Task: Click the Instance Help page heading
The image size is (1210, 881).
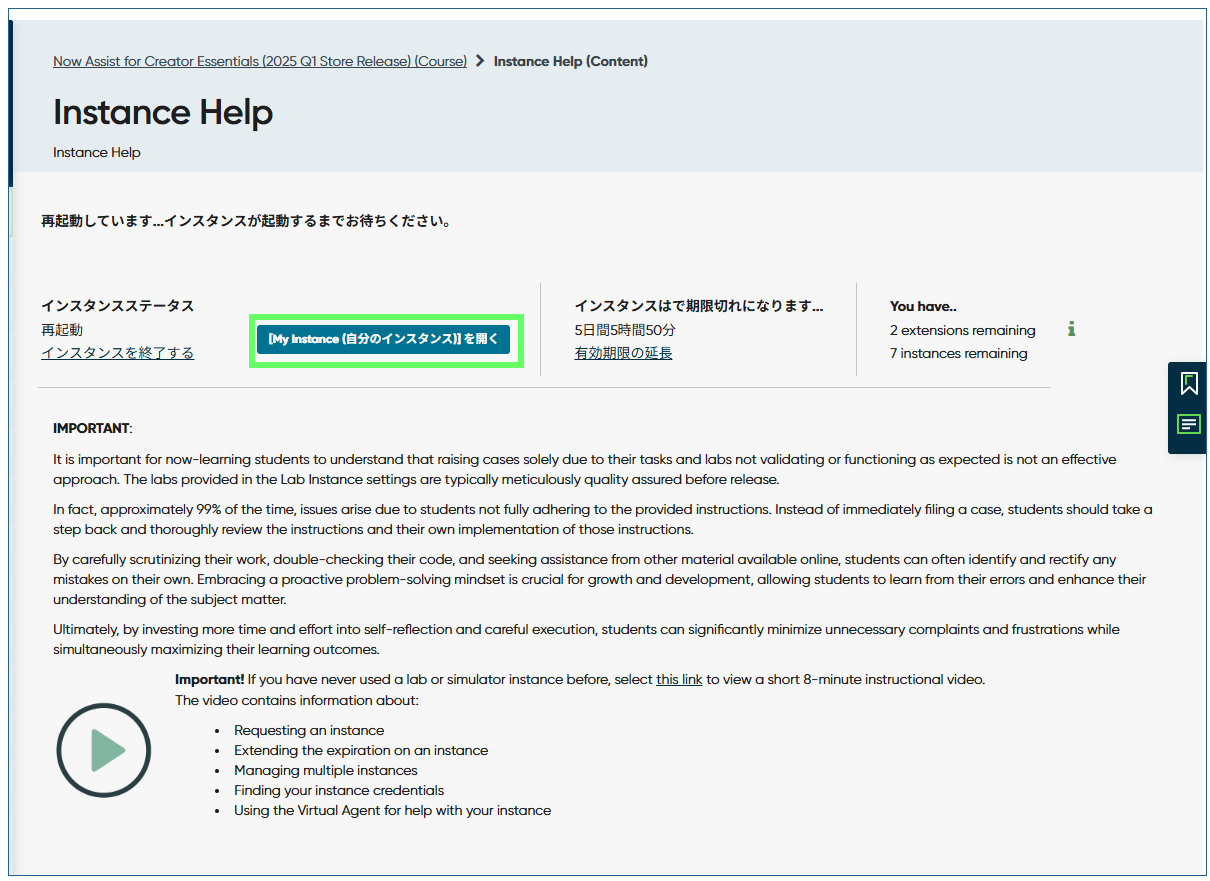Action: (x=163, y=112)
